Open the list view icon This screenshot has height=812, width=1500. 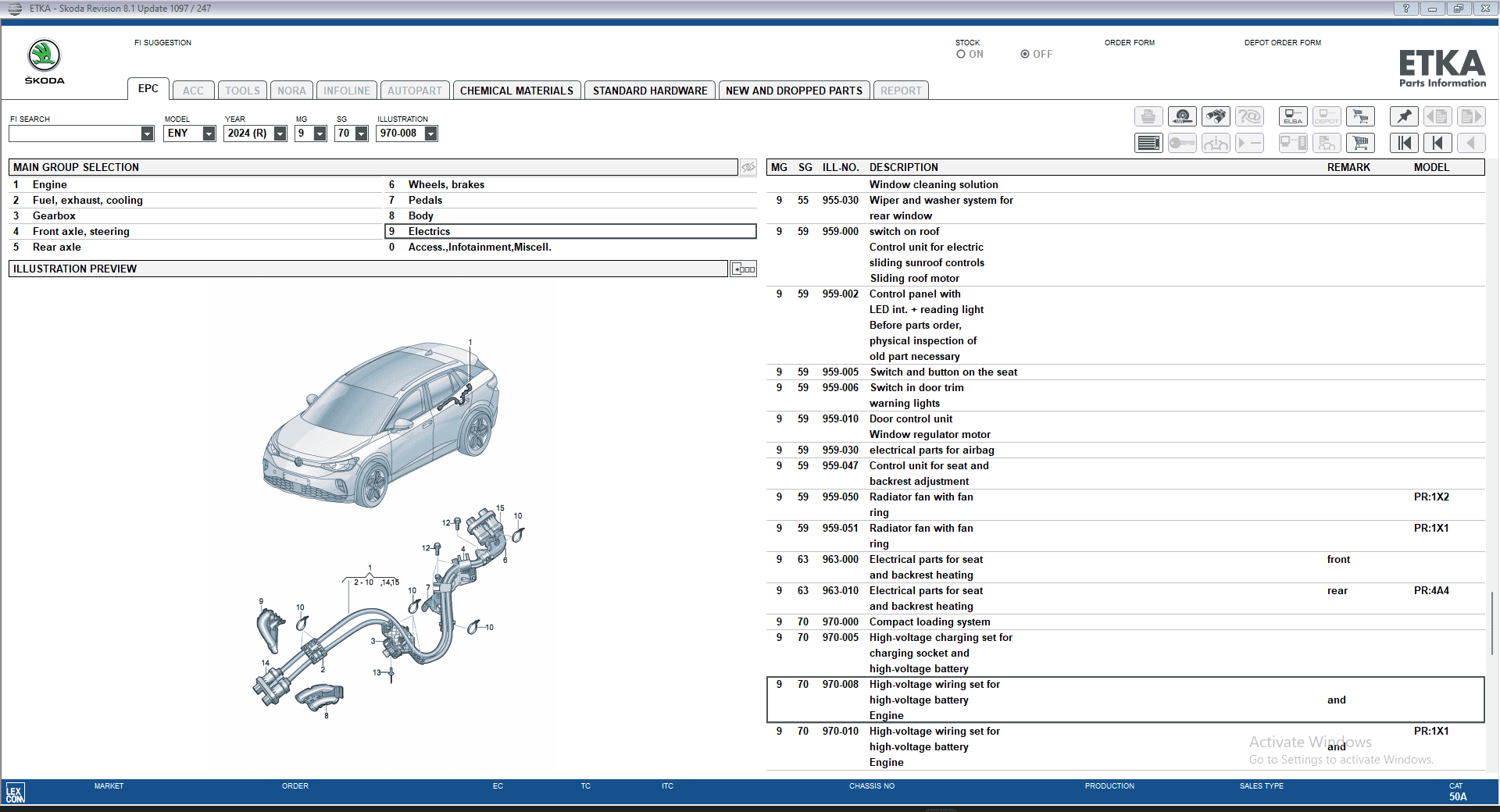pos(1148,143)
